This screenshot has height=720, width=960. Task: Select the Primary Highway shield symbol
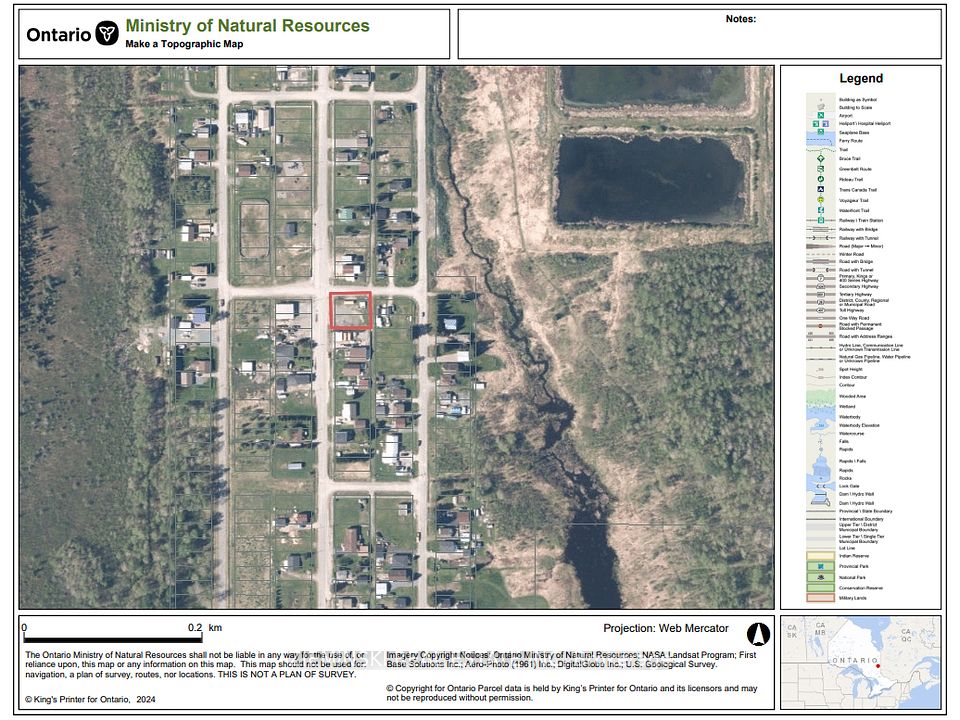click(x=821, y=278)
